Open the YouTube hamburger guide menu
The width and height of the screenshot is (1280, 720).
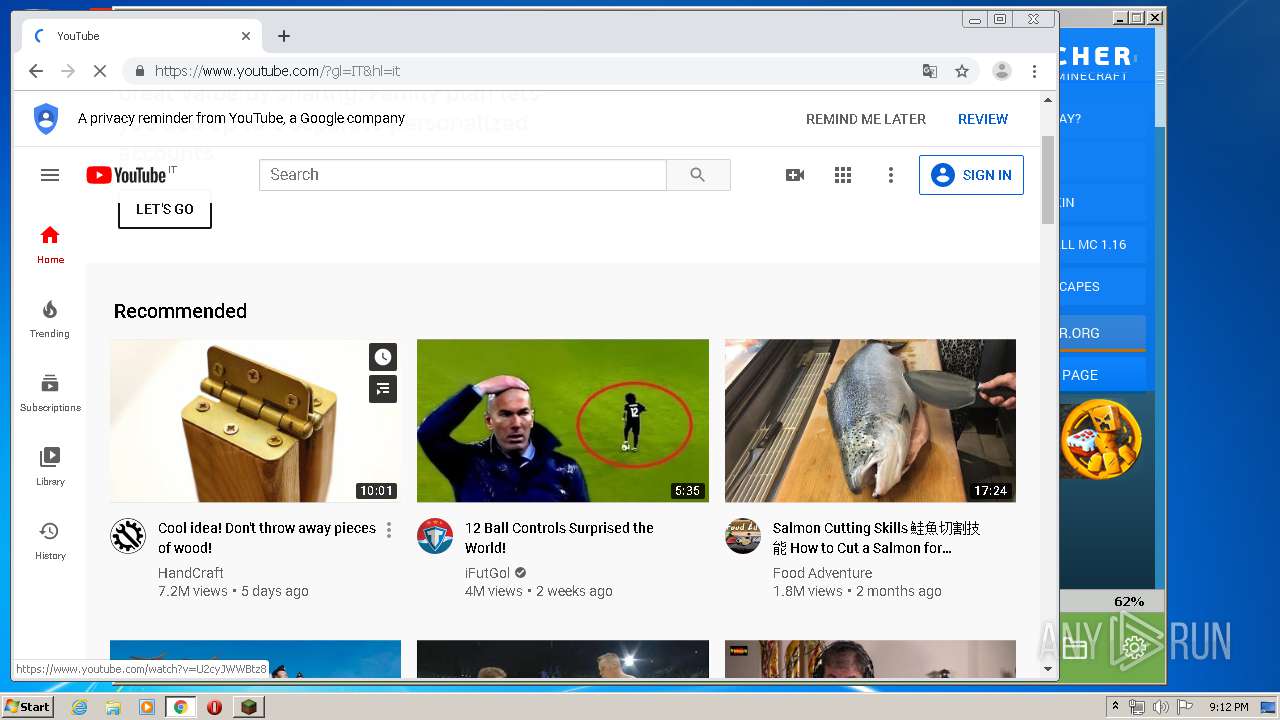pos(50,175)
